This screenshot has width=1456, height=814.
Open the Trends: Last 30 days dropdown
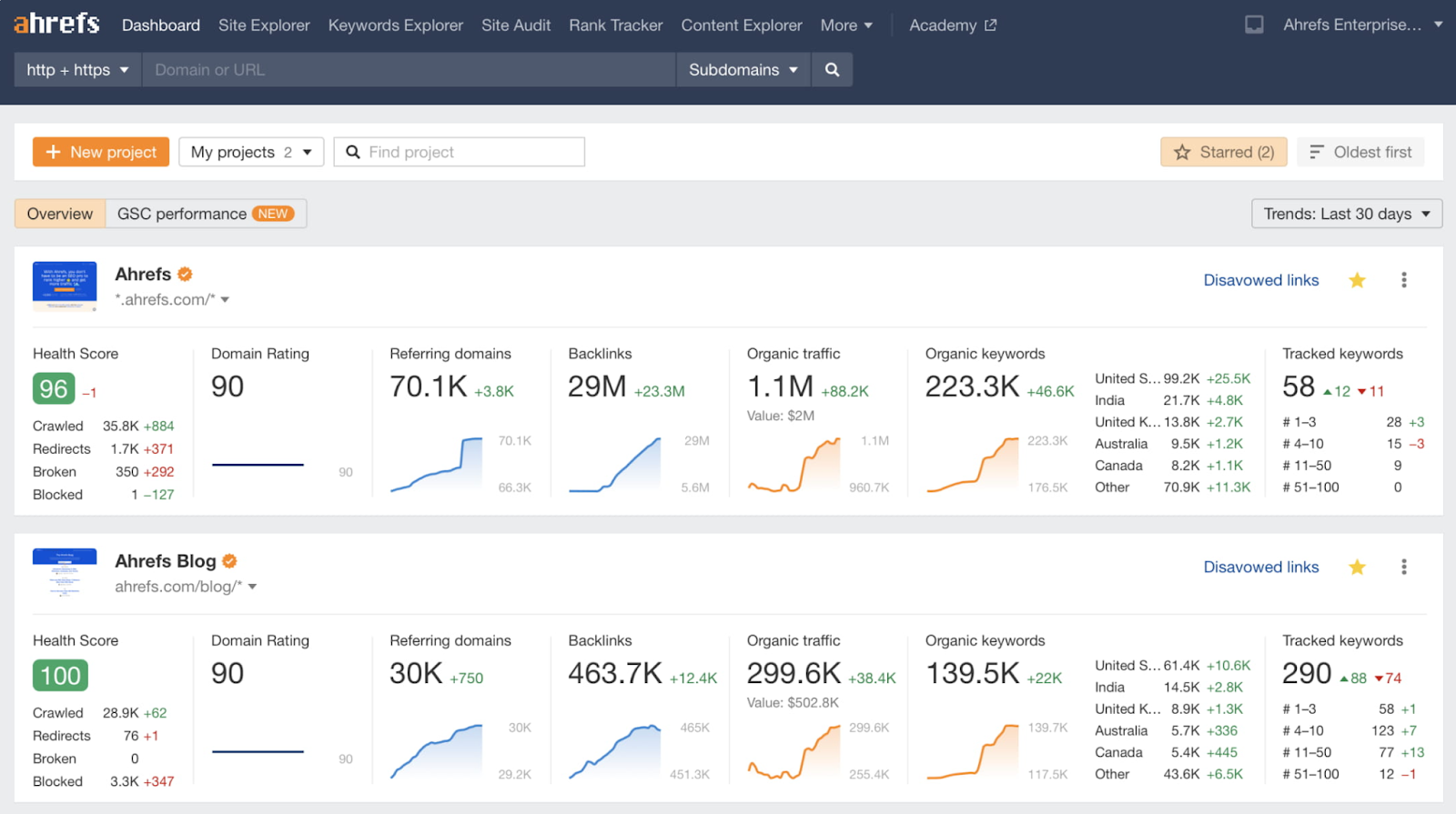[1346, 214]
